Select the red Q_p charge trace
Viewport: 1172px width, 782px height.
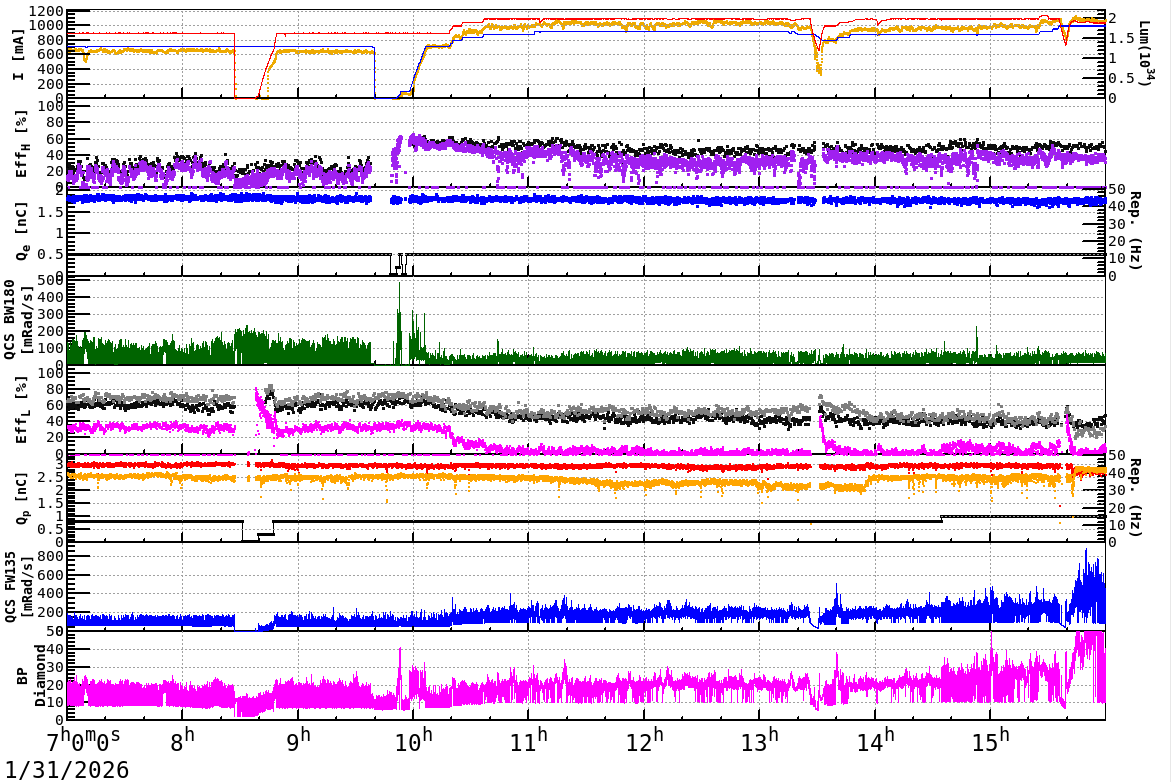point(600,465)
